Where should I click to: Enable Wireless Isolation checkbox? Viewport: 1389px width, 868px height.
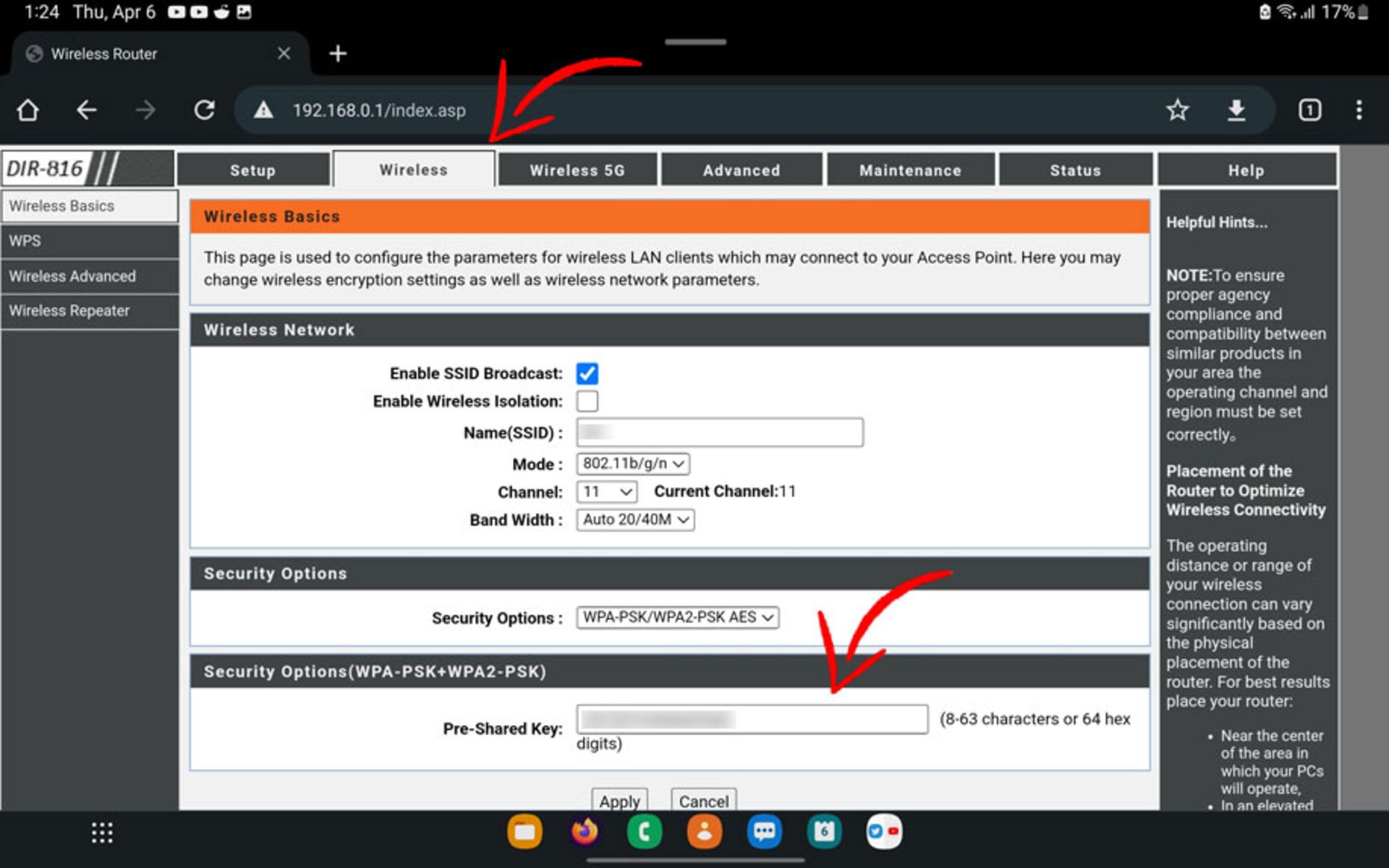(589, 401)
